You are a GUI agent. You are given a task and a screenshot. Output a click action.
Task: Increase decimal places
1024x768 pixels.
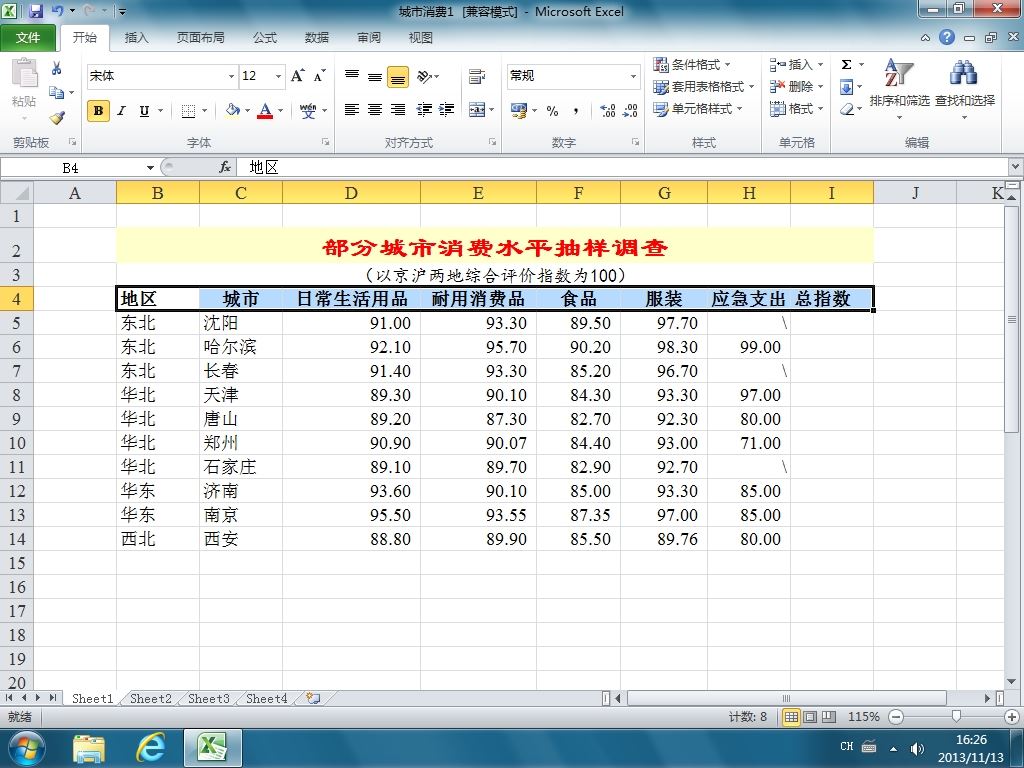pos(607,110)
